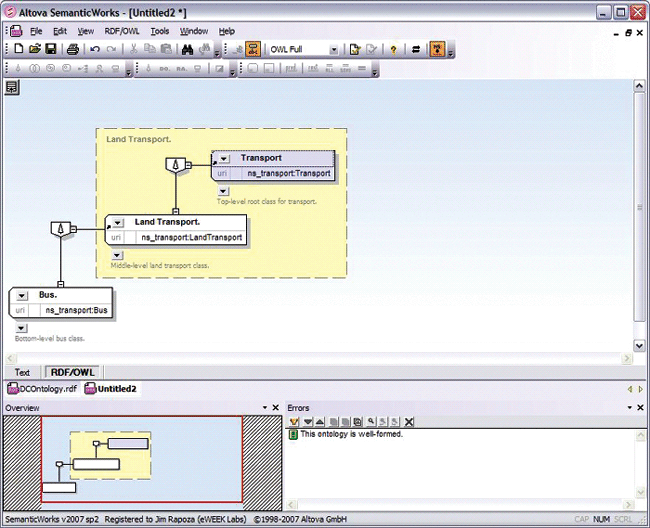The image size is (650, 528).
Task: Expand dropdown above 'Top-level root class' comment
Action: (223, 191)
